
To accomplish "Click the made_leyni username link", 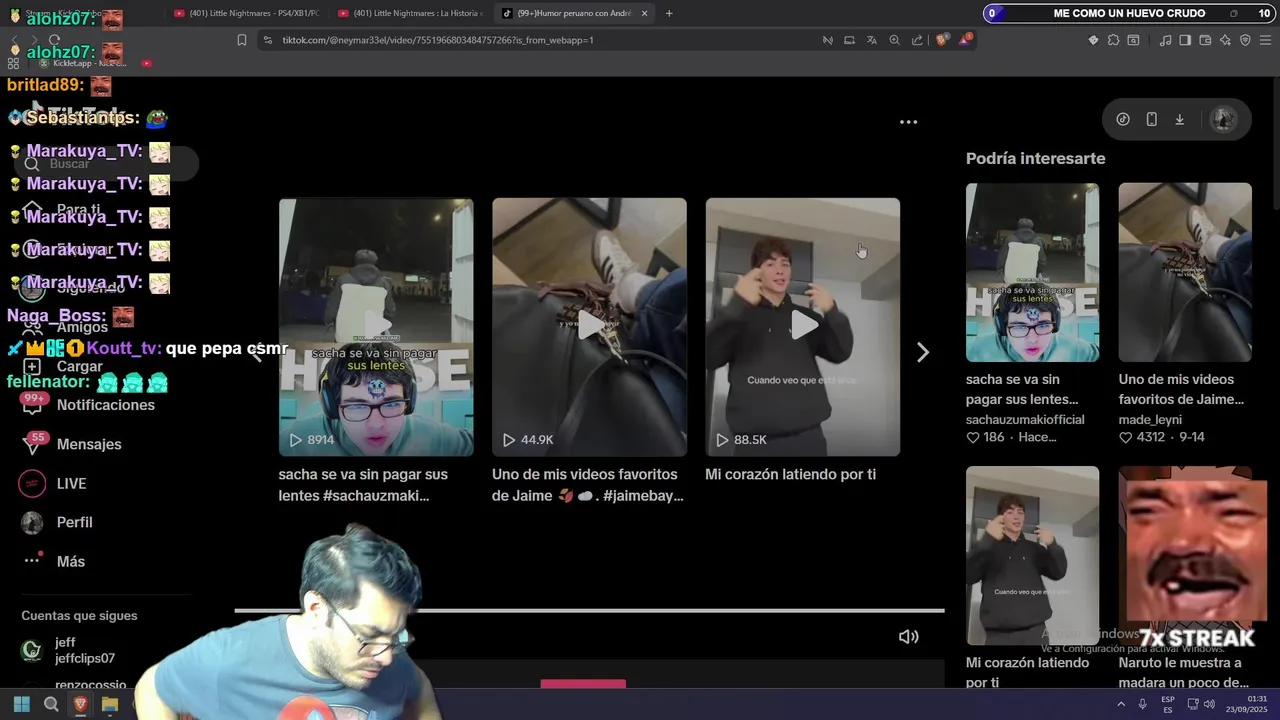I will click(1150, 419).
